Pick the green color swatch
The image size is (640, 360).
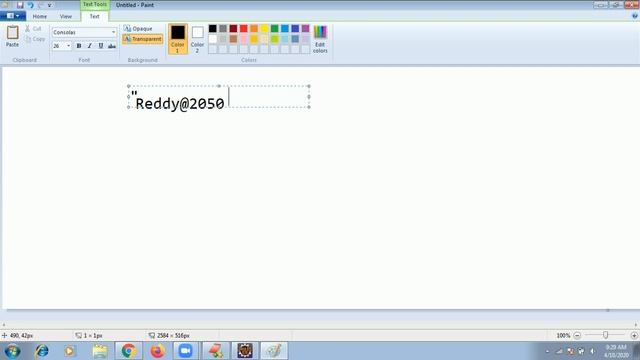point(275,28)
